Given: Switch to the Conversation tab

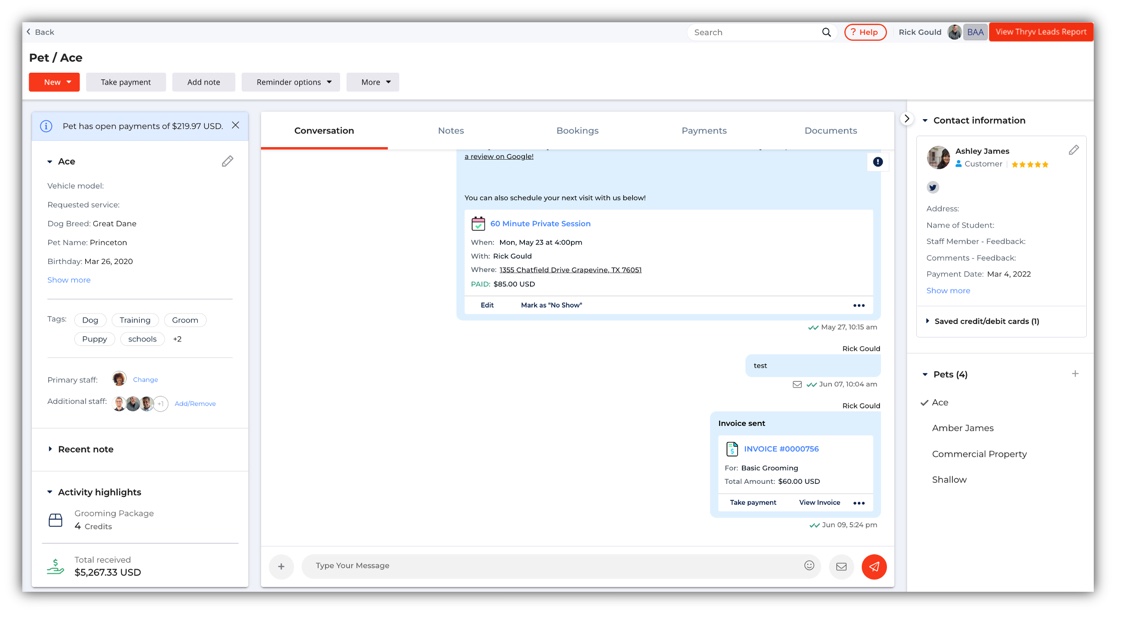Looking at the screenshot, I should [x=324, y=131].
